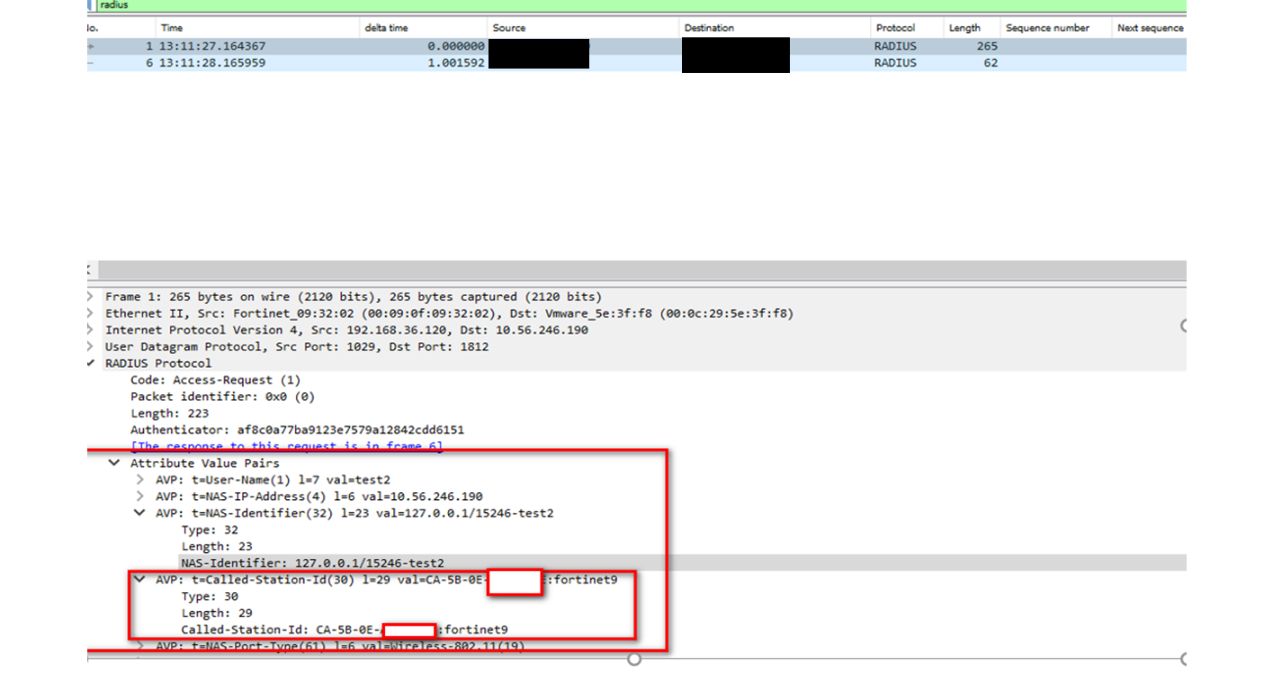Sort by delta time column header
This screenshot has height=677, width=1273.
386,28
